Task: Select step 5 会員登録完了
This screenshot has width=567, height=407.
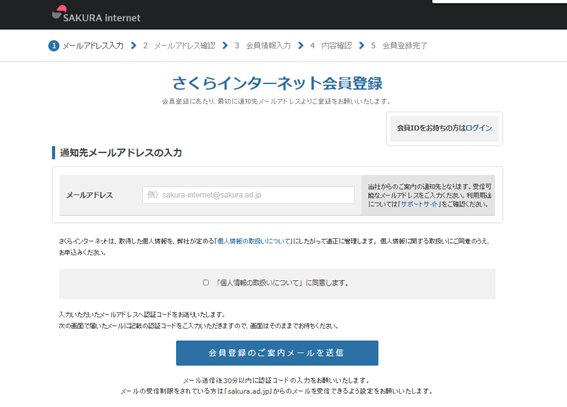Action: coord(399,46)
